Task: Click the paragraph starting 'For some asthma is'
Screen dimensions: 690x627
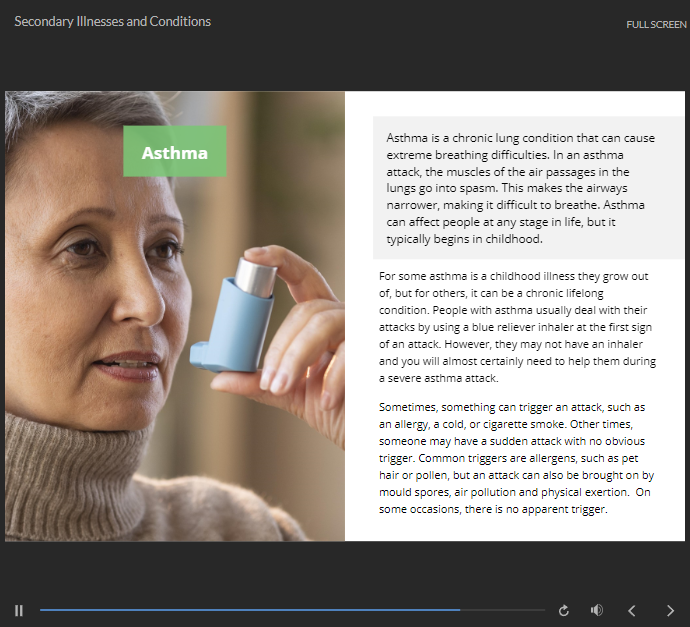Action: [x=518, y=327]
